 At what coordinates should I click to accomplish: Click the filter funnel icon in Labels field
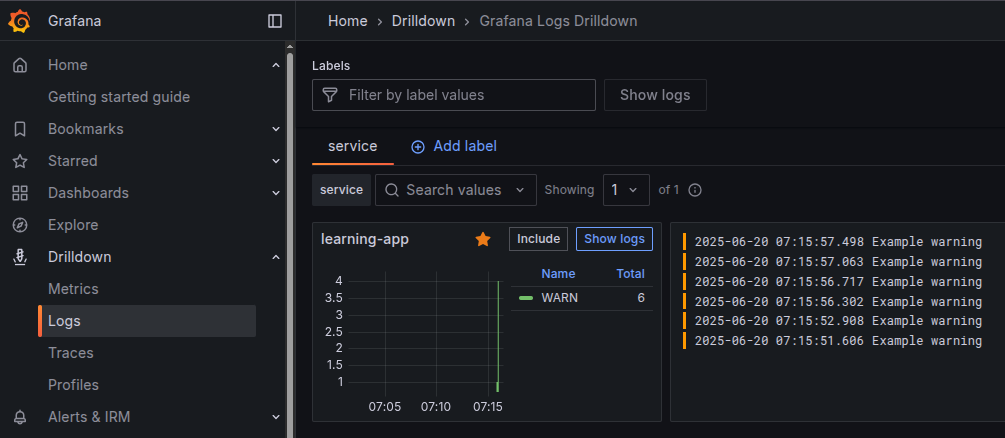329,95
